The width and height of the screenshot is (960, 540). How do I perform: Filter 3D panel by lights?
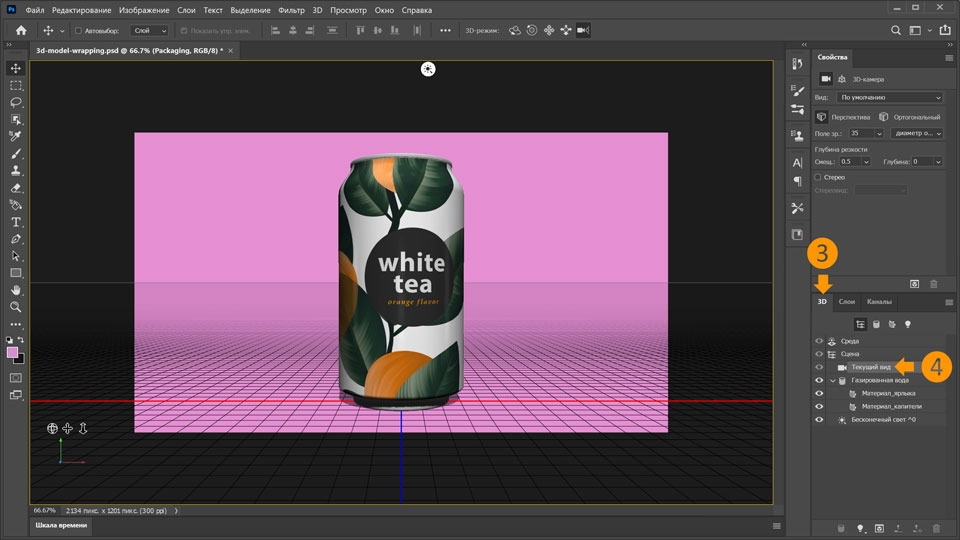908,324
